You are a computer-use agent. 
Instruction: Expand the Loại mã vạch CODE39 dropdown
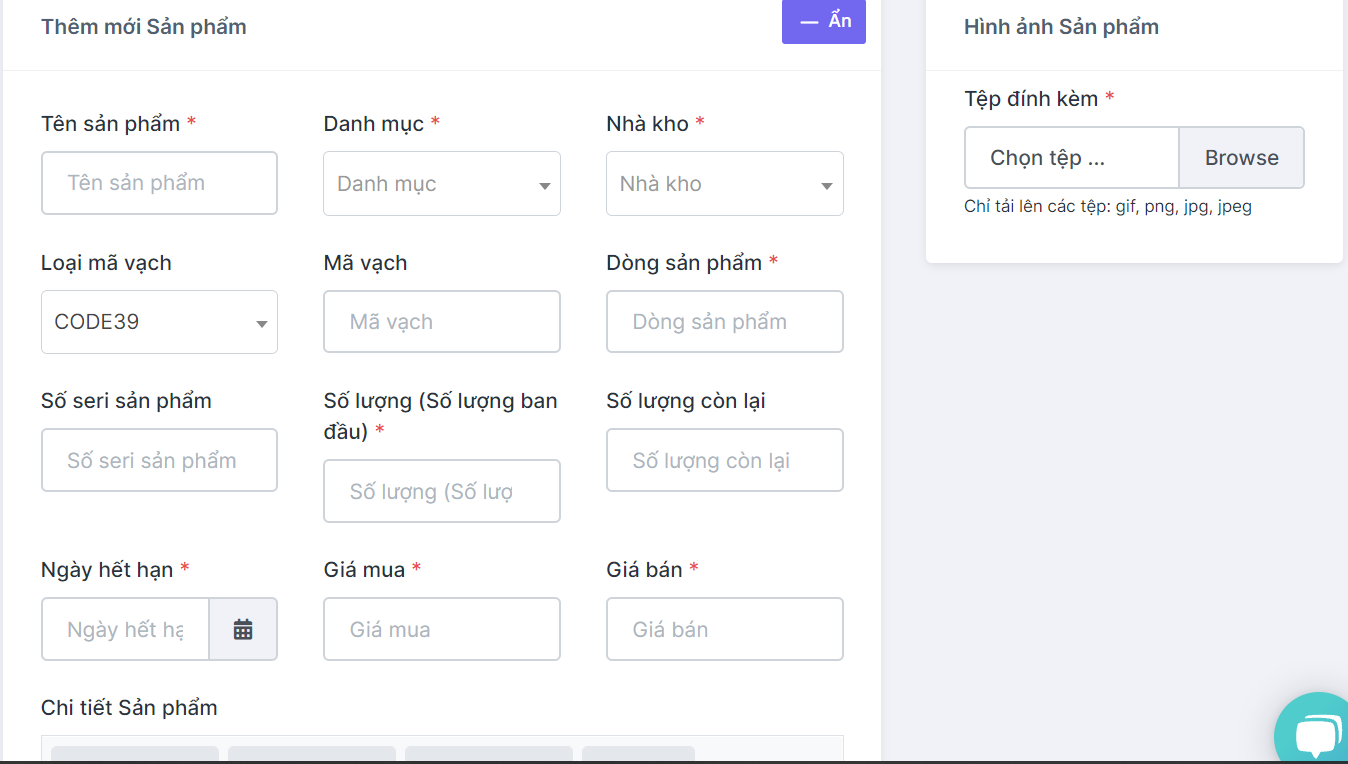tap(159, 322)
